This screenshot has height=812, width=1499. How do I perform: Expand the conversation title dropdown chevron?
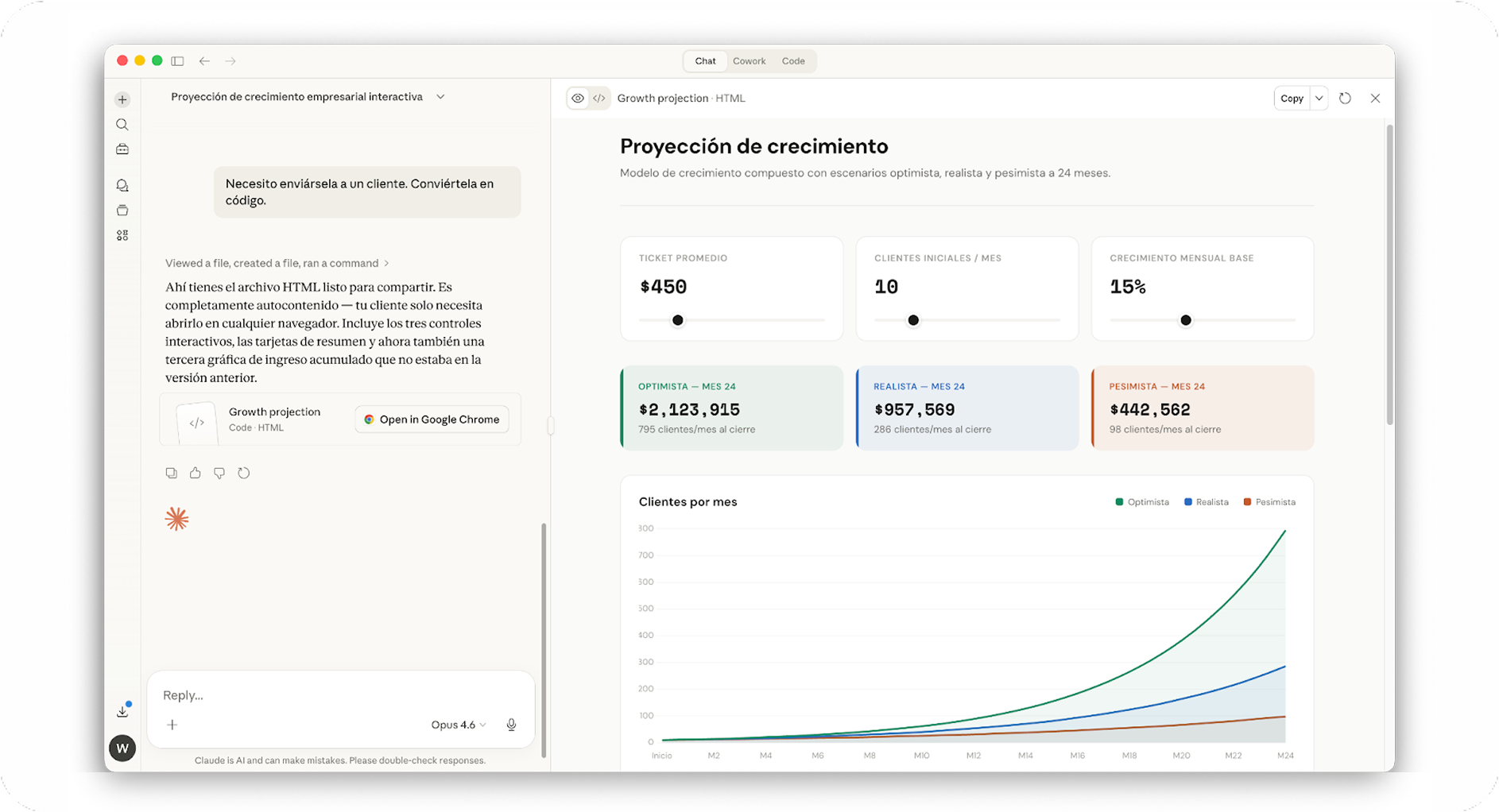click(440, 97)
